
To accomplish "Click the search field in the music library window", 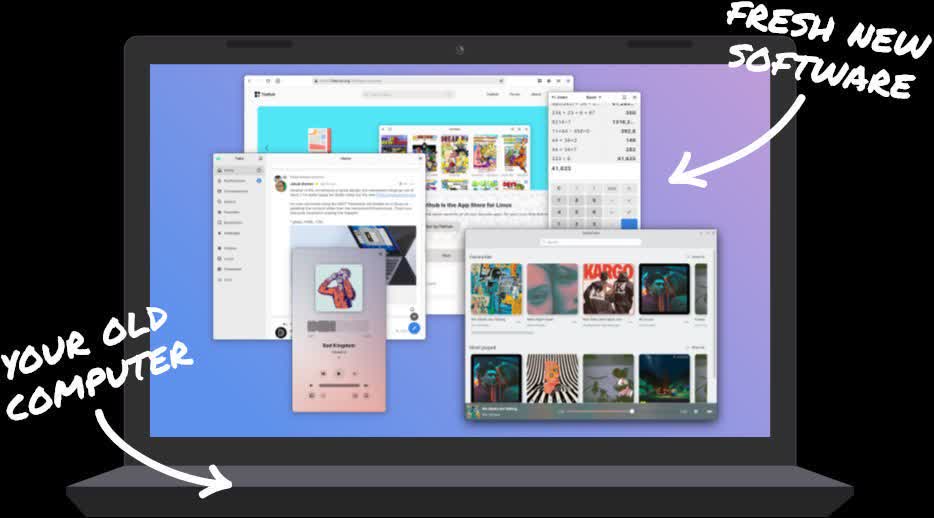I will (x=590, y=242).
